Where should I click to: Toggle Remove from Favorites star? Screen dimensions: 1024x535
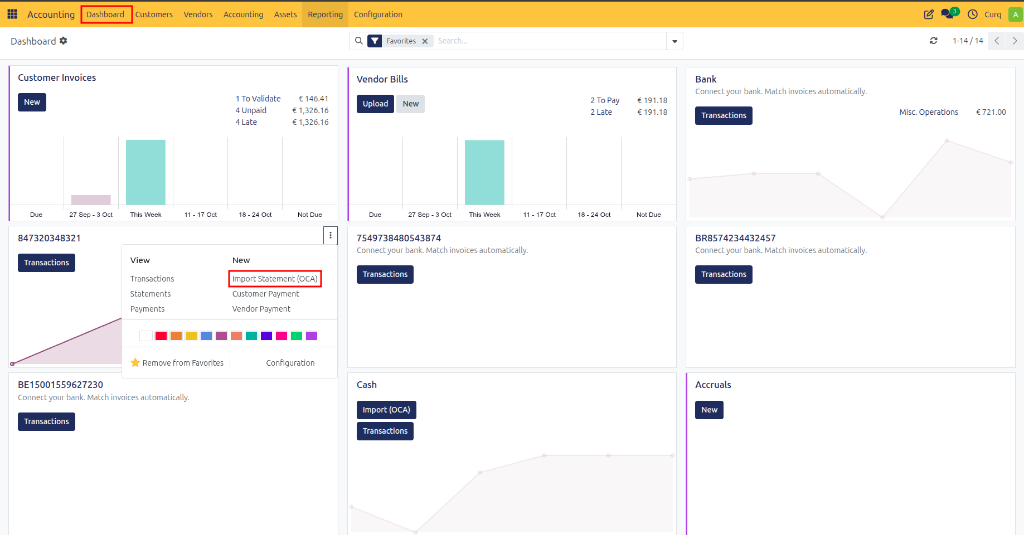pos(135,363)
